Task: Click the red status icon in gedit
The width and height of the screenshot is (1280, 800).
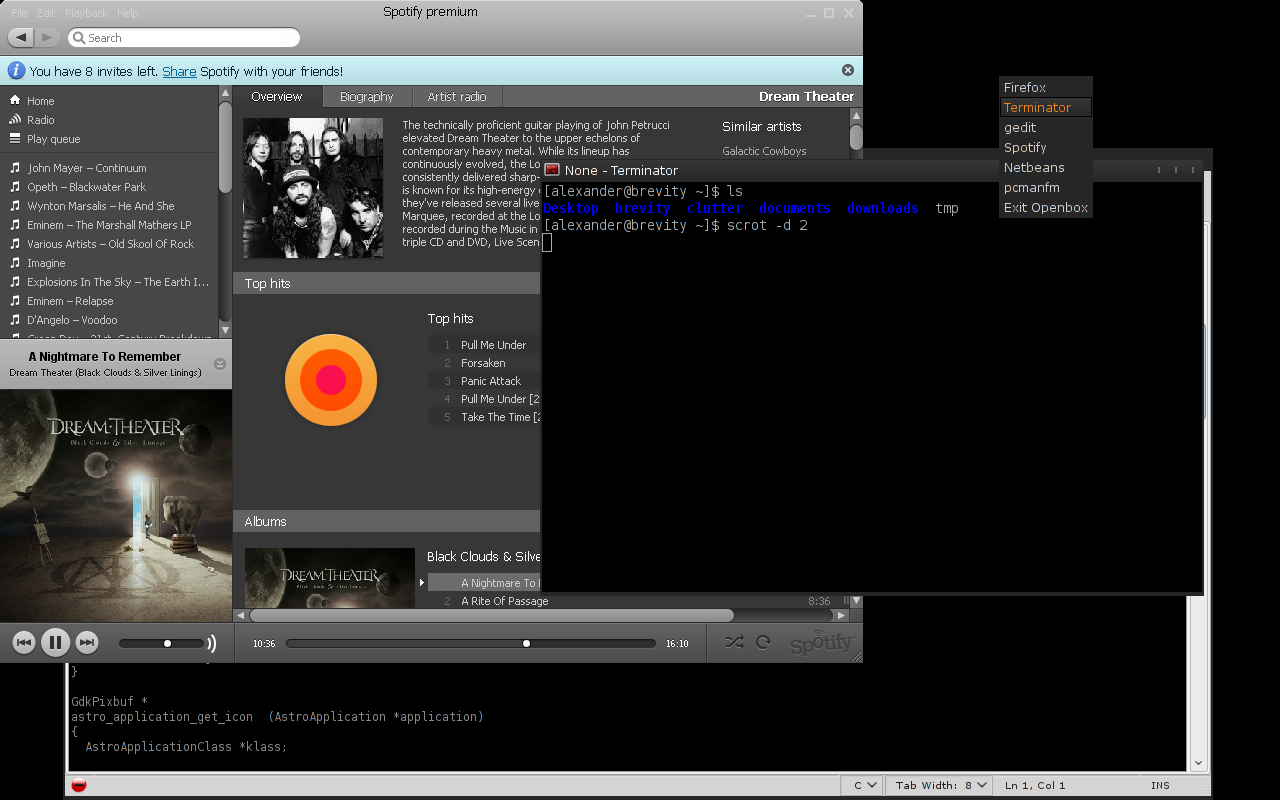Action: coord(79,785)
